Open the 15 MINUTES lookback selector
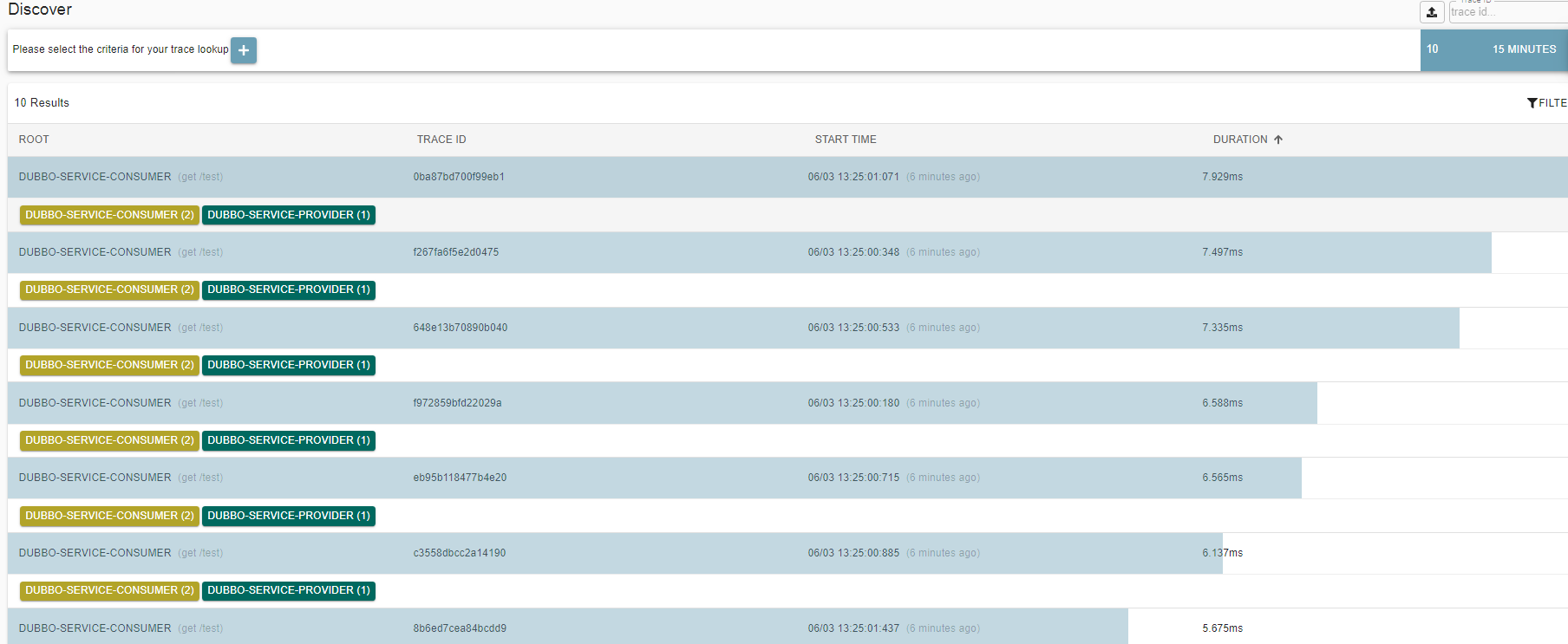The height and width of the screenshot is (644, 1568). 1524,49
